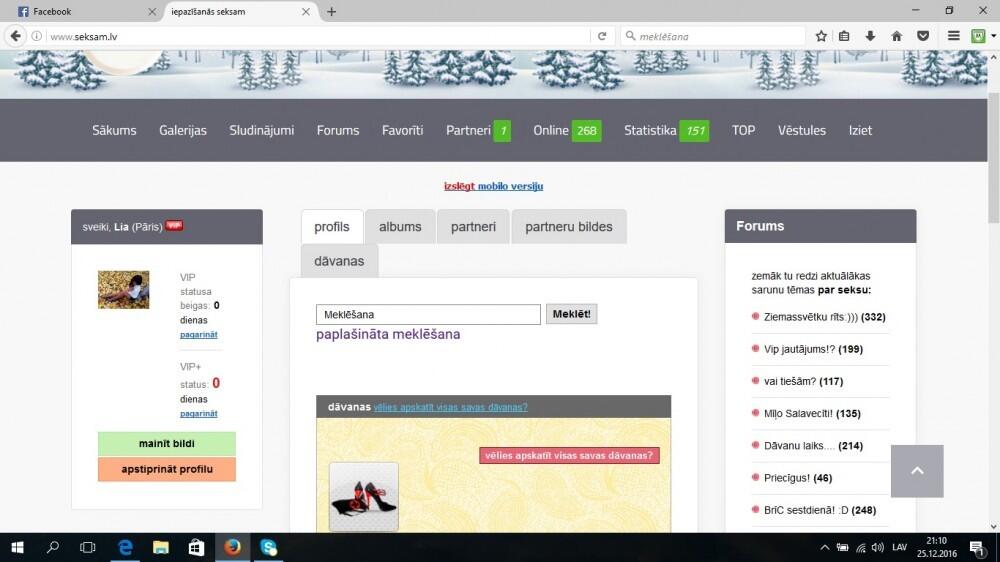
Task: Open the Forums menu item
Action: 338,130
